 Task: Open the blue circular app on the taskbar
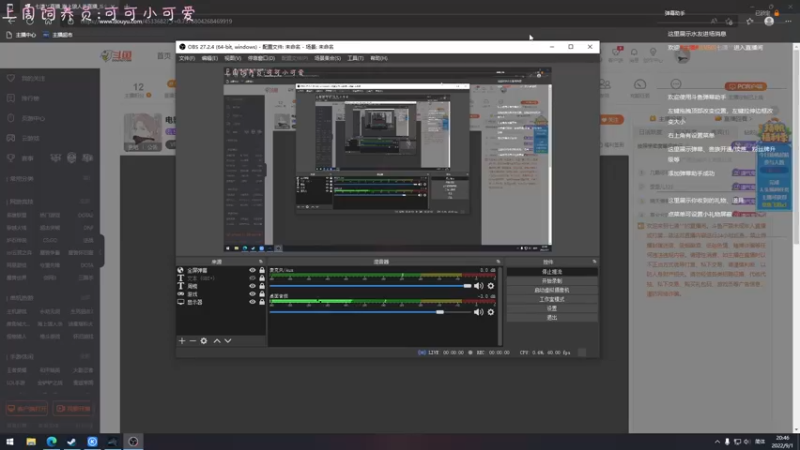coord(92,441)
